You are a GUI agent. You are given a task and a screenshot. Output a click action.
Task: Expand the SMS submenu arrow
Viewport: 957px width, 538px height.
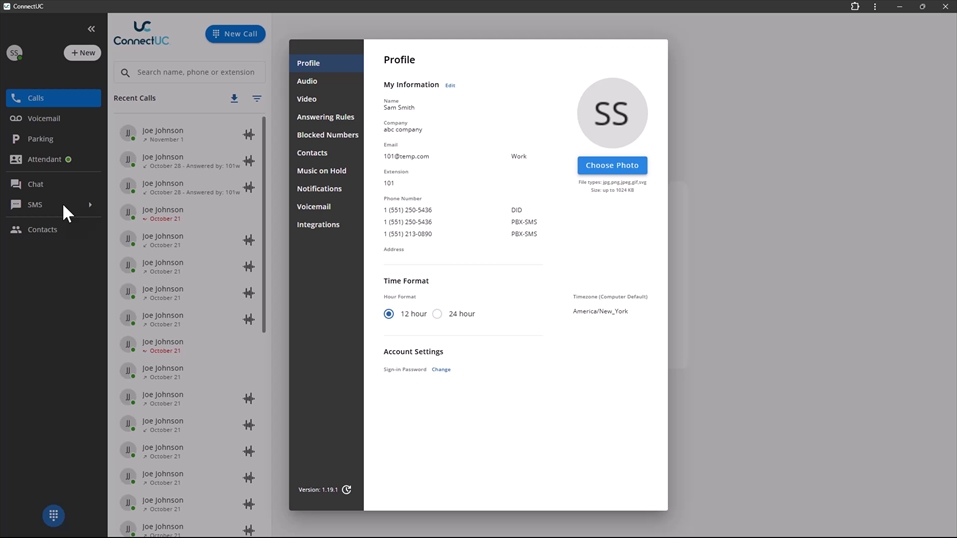[90, 205]
